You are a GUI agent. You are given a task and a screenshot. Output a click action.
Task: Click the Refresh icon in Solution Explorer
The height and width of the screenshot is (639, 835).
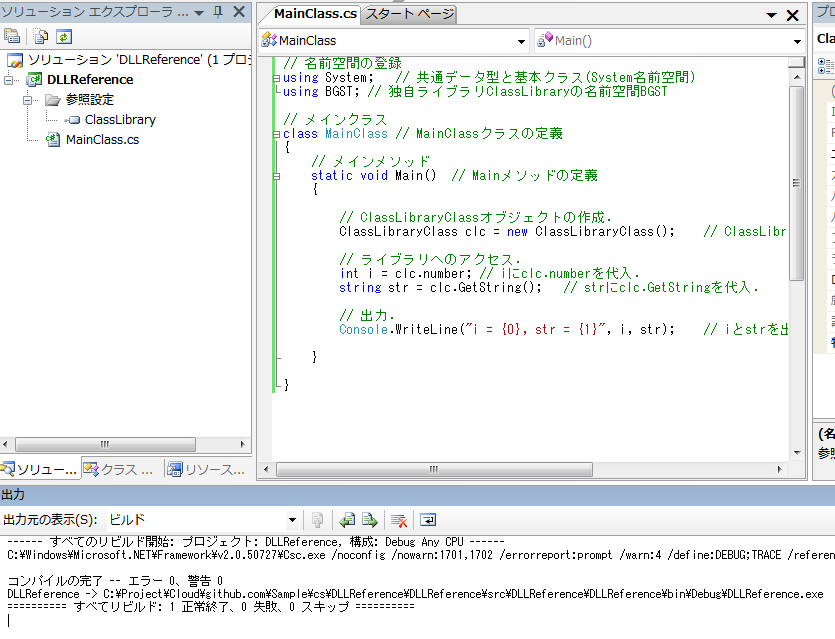[x=64, y=36]
